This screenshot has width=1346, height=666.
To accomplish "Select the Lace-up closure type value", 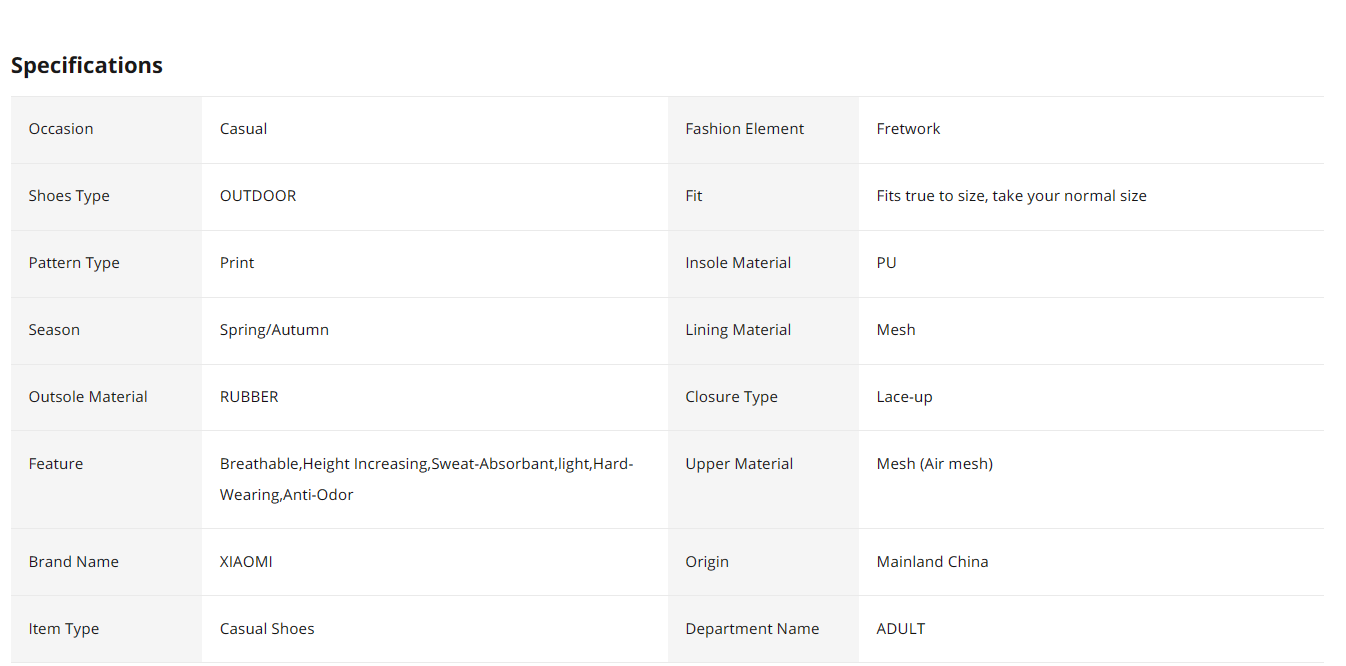I will click(x=904, y=397).
